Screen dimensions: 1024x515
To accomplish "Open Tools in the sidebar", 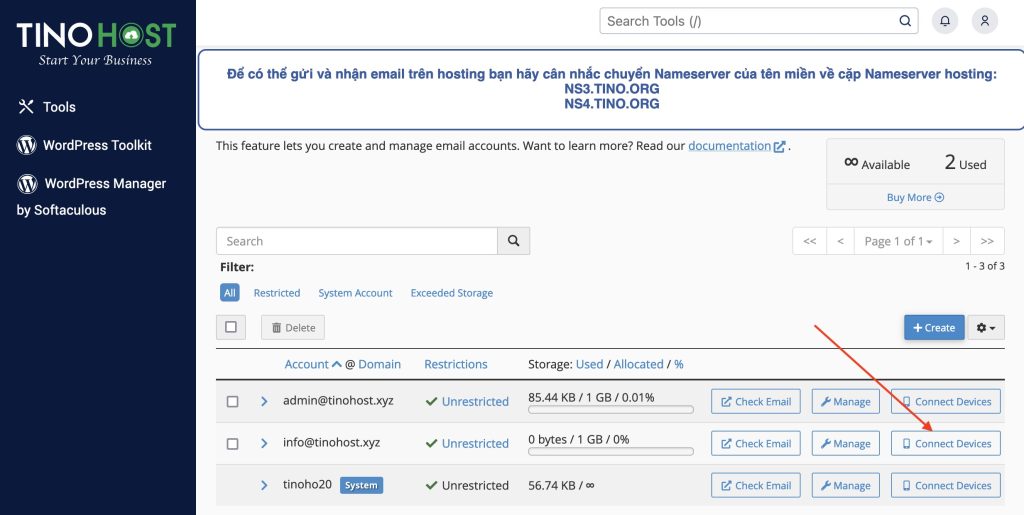I will click(46, 107).
